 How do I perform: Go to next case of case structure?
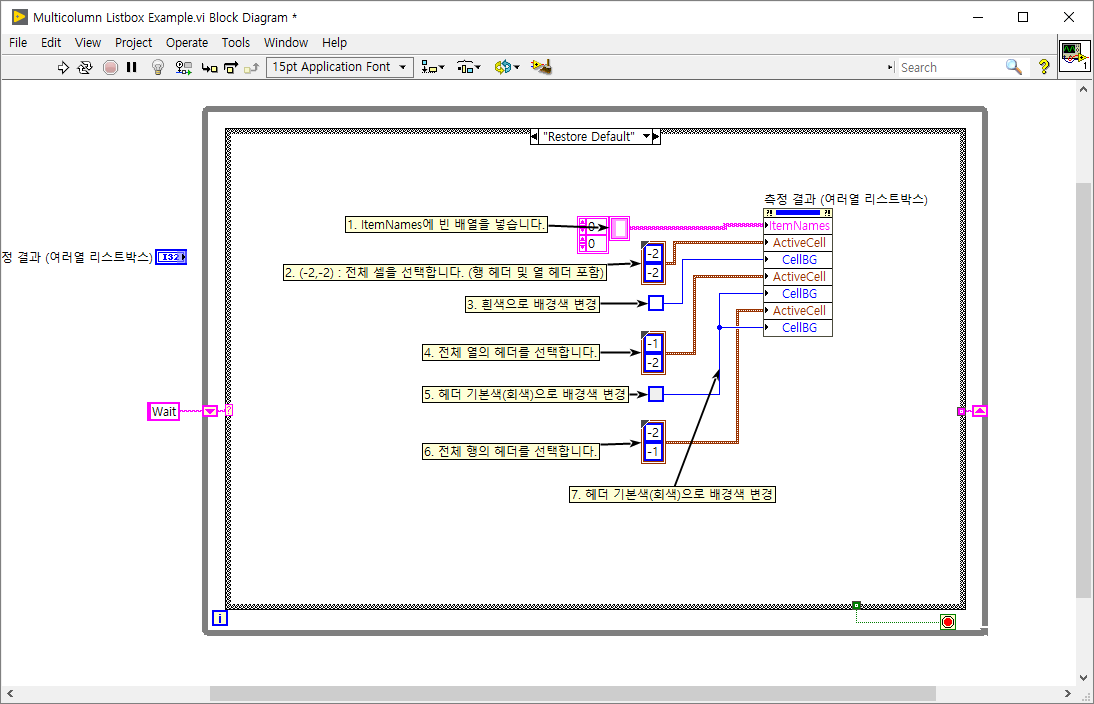656,137
